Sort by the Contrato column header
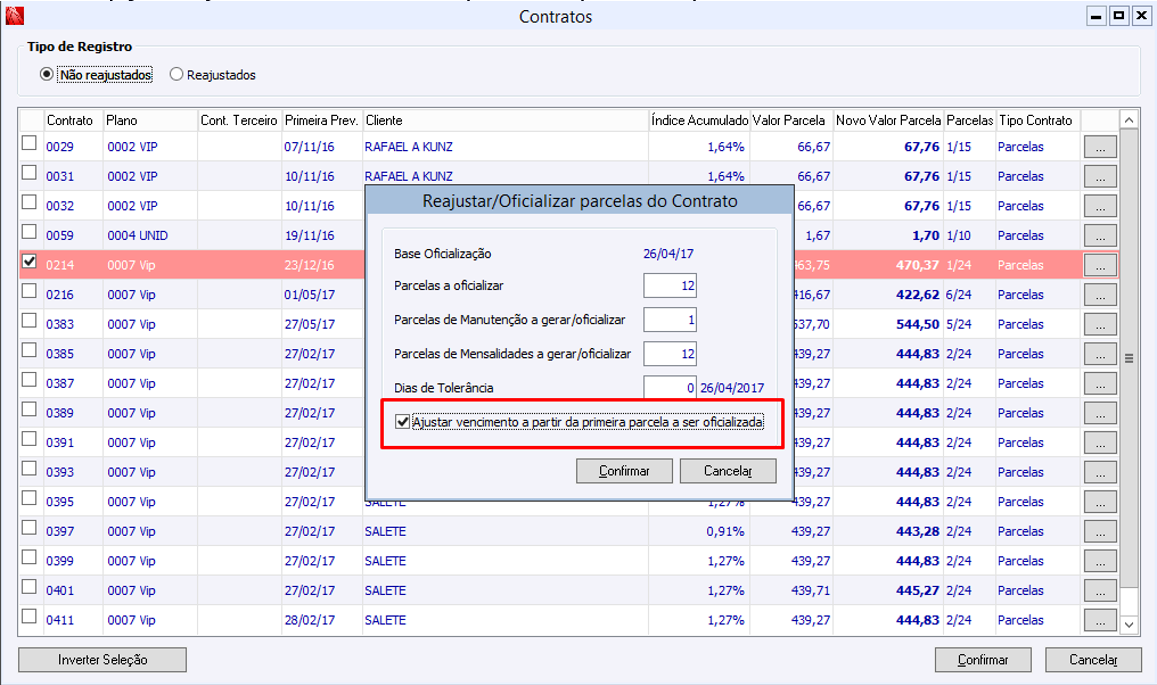 [x=70, y=120]
